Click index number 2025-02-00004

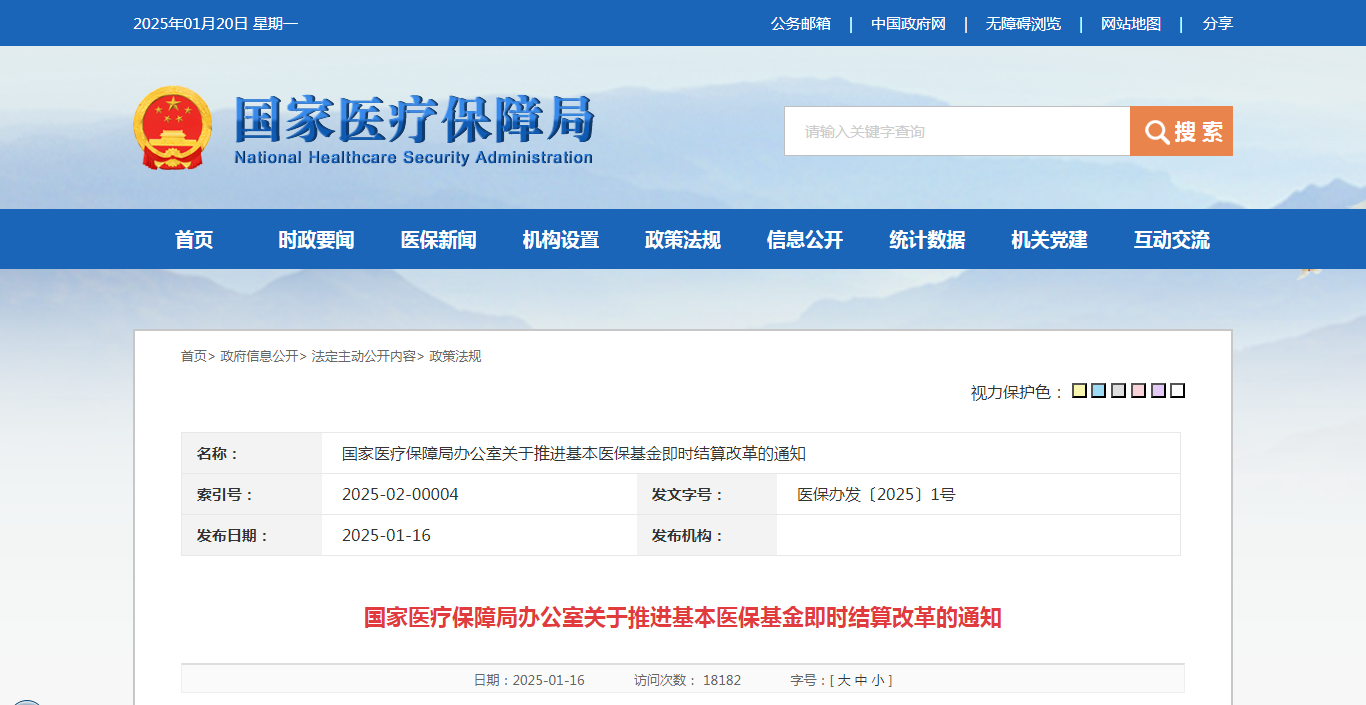pyautogui.click(x=400, y=494)
